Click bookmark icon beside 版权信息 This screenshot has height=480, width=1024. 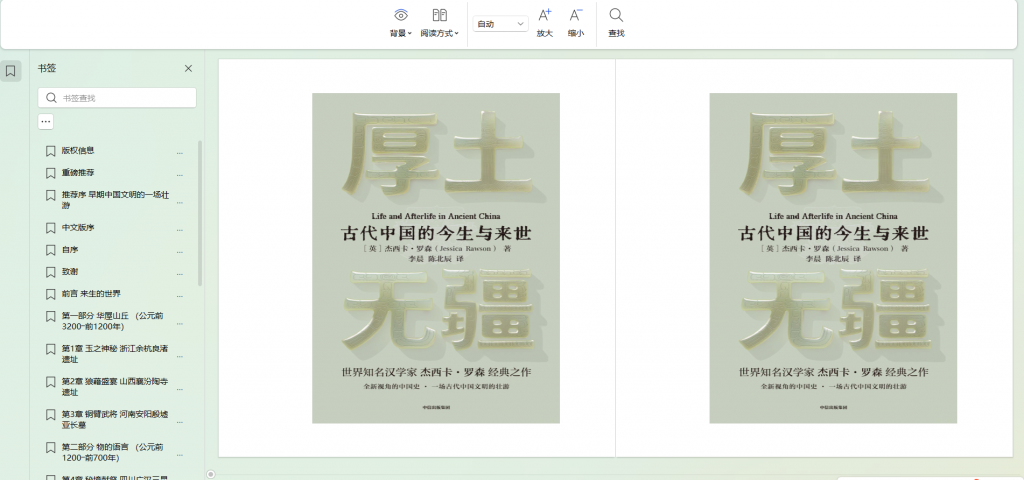[50, 151]
